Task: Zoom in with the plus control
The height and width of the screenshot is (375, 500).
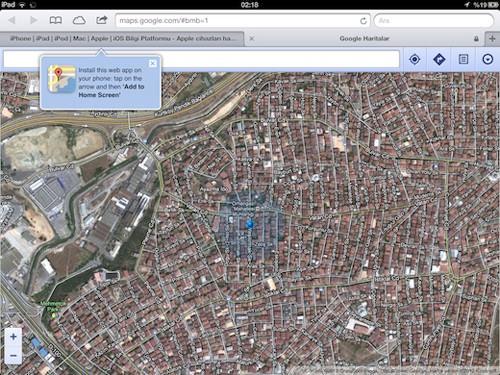Action: (x=13, y=337)
